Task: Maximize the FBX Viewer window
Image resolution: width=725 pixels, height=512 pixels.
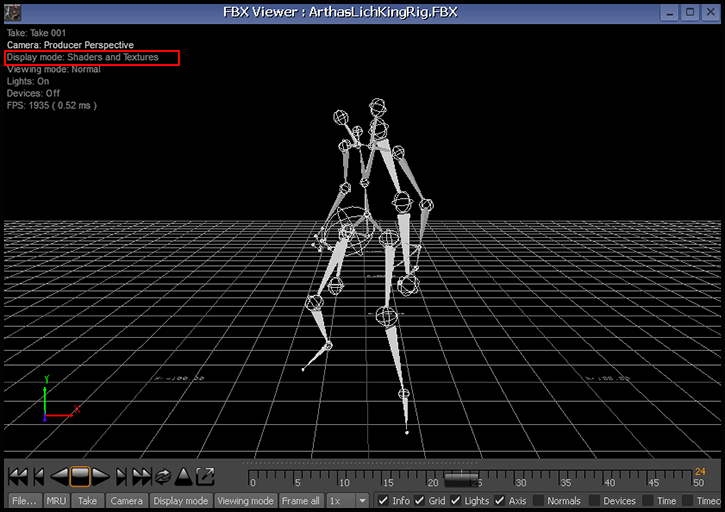Action: click(x=690, y=12)
